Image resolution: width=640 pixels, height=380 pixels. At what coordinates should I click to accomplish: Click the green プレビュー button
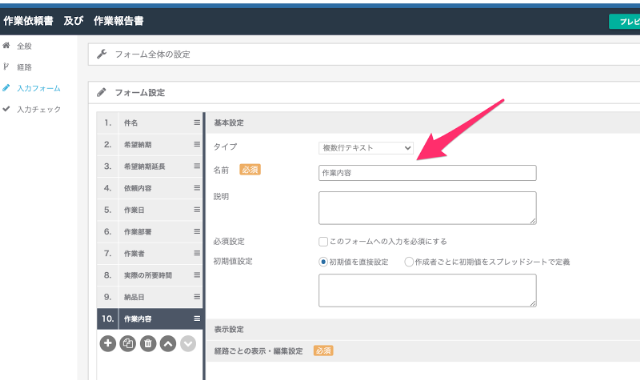tap(624, 22)
